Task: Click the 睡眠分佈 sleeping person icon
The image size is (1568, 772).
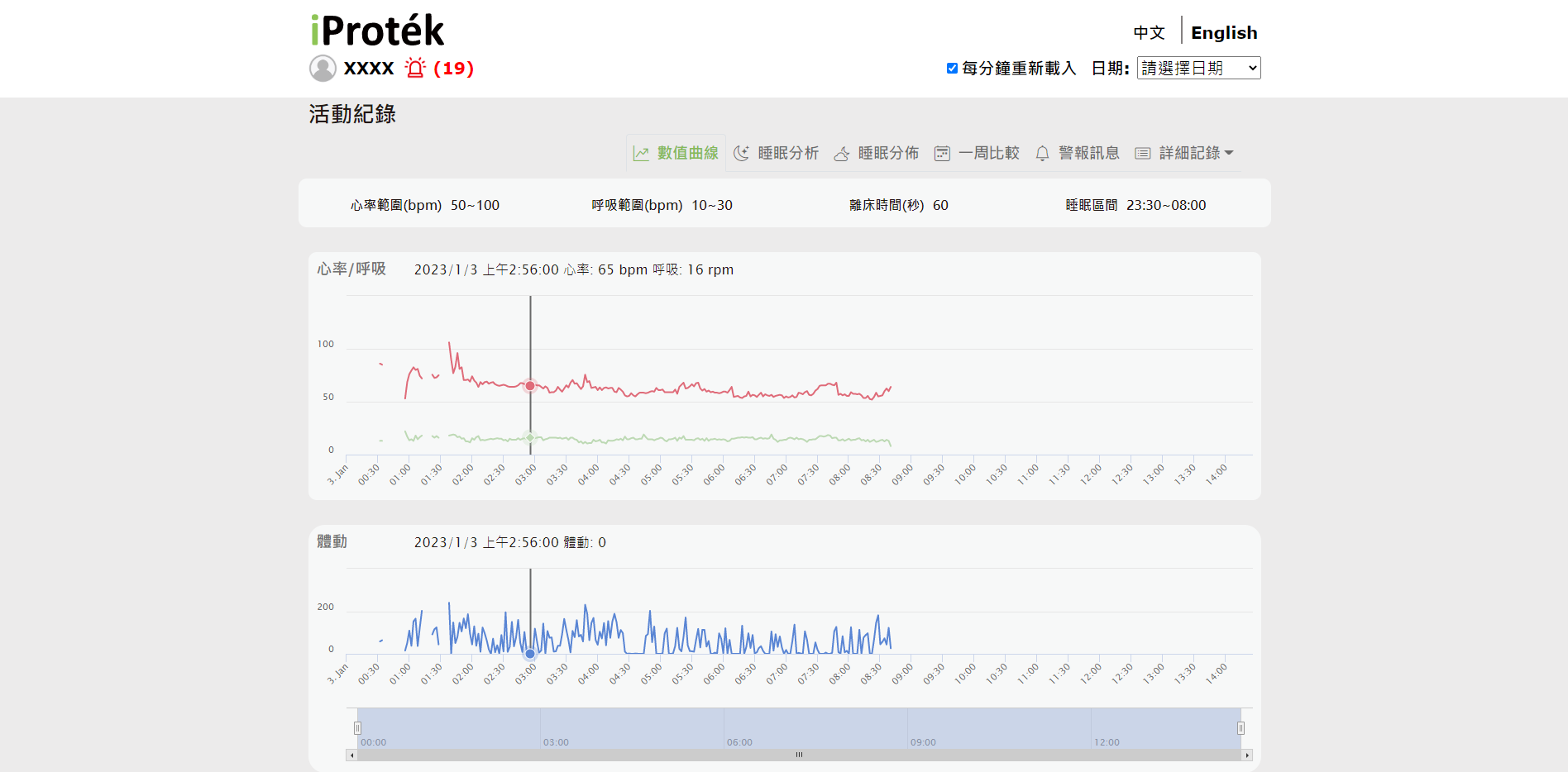Action: point(842,154)
